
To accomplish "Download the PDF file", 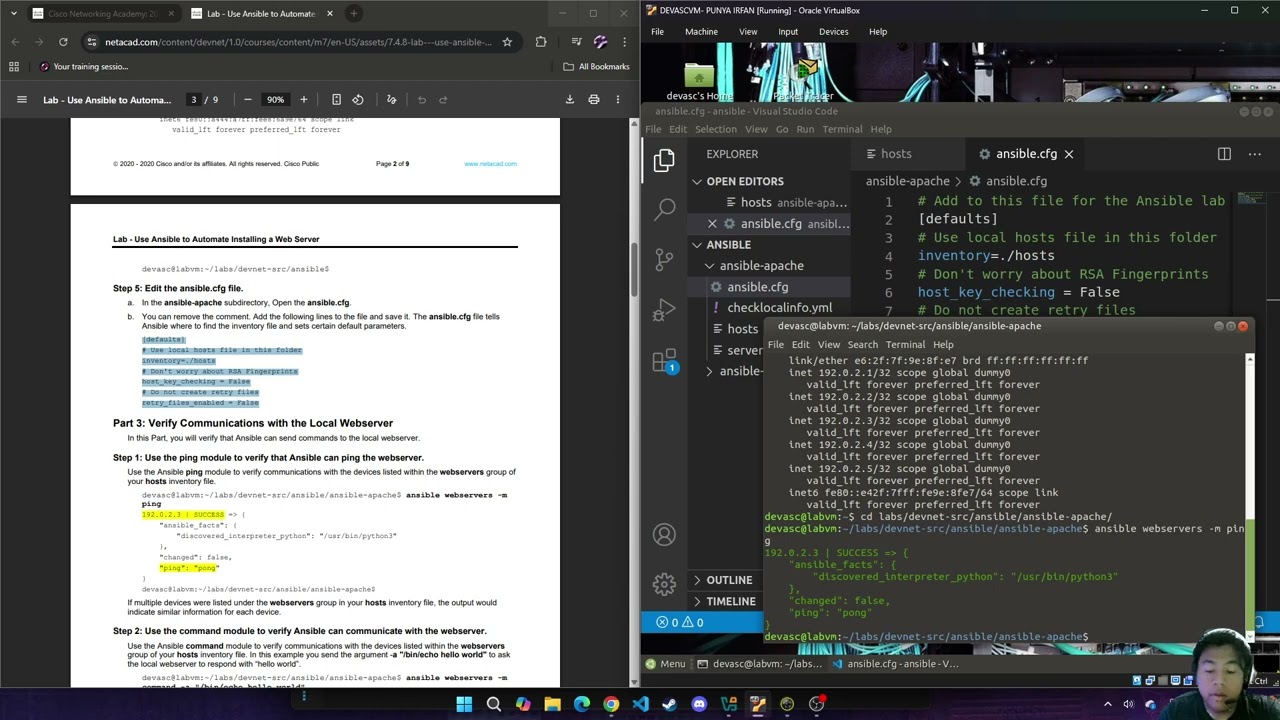I will coord(569,99).
